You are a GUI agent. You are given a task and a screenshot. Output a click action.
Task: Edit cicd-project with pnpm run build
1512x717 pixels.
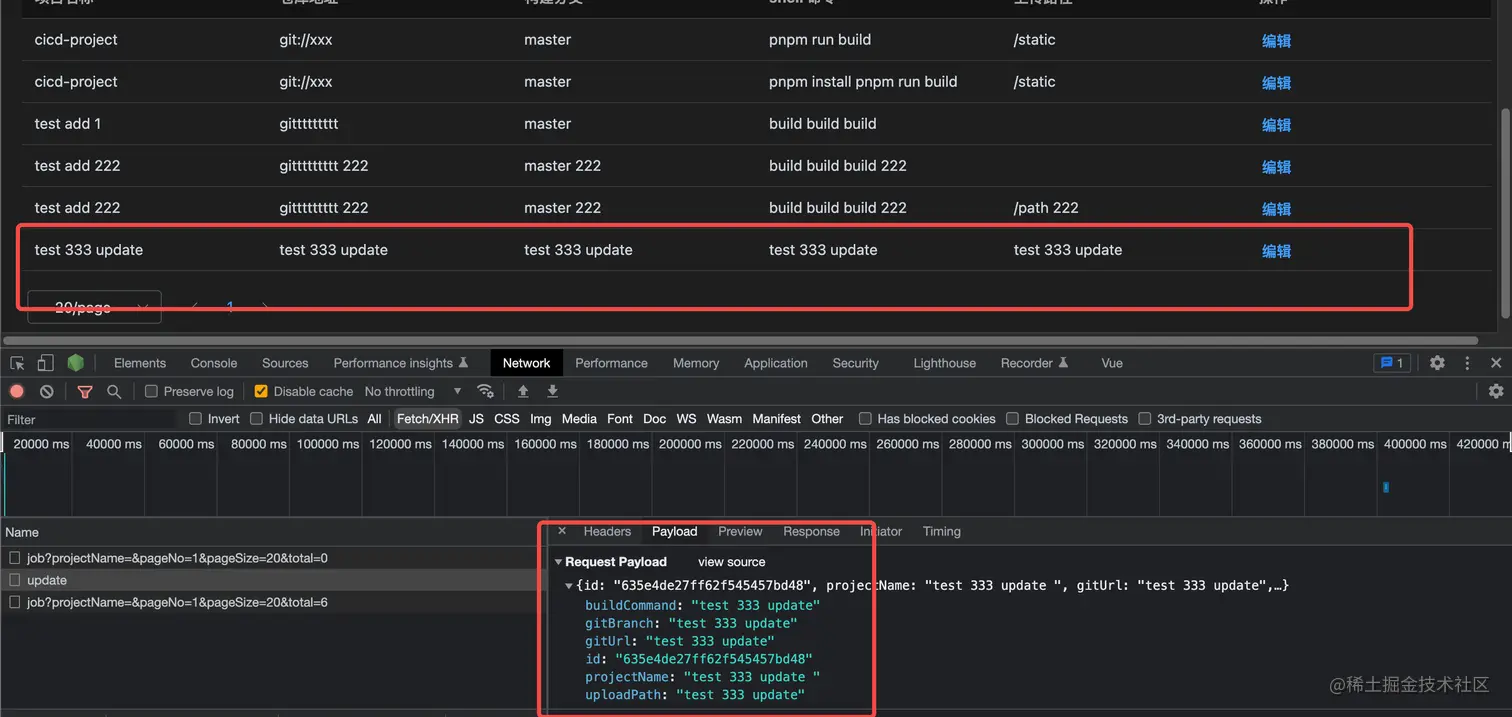pos(1276,40)
